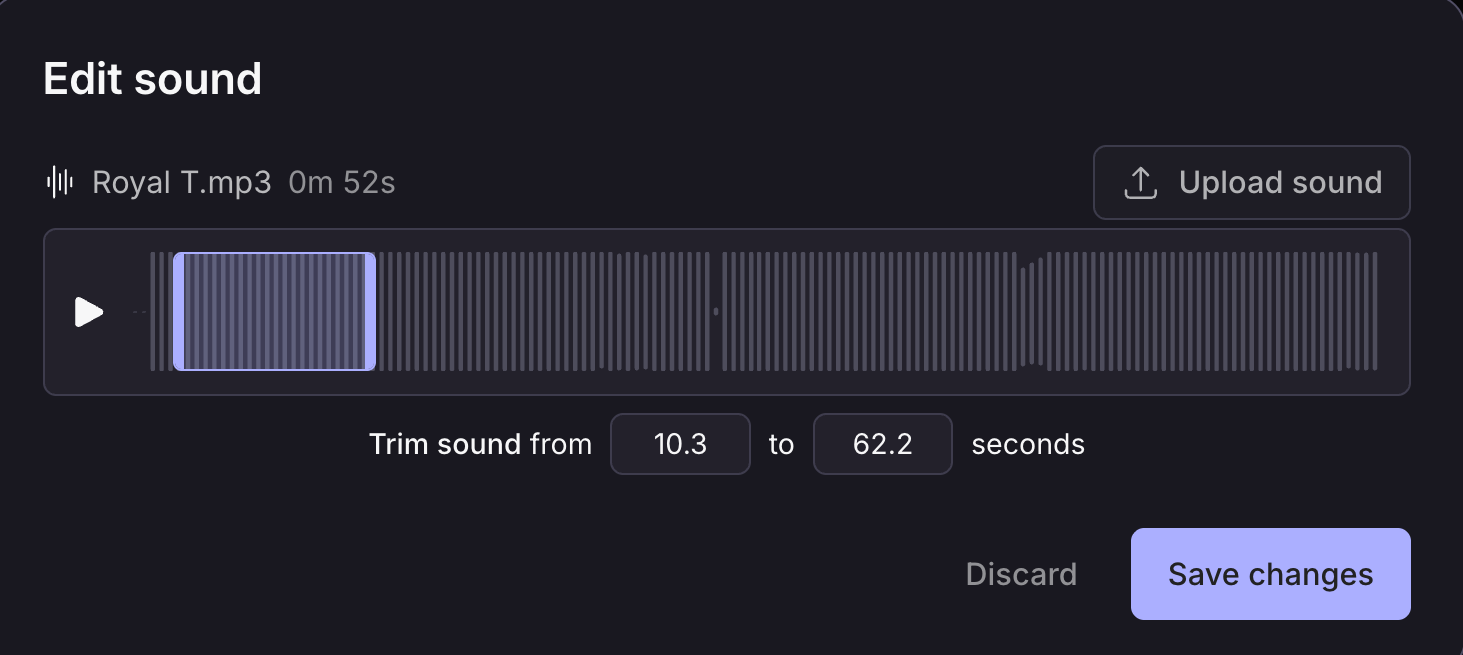Click the 'seconds' label after the end field
The image size is (1463, 655).
pyautogui.click(x=1028, y=444)
